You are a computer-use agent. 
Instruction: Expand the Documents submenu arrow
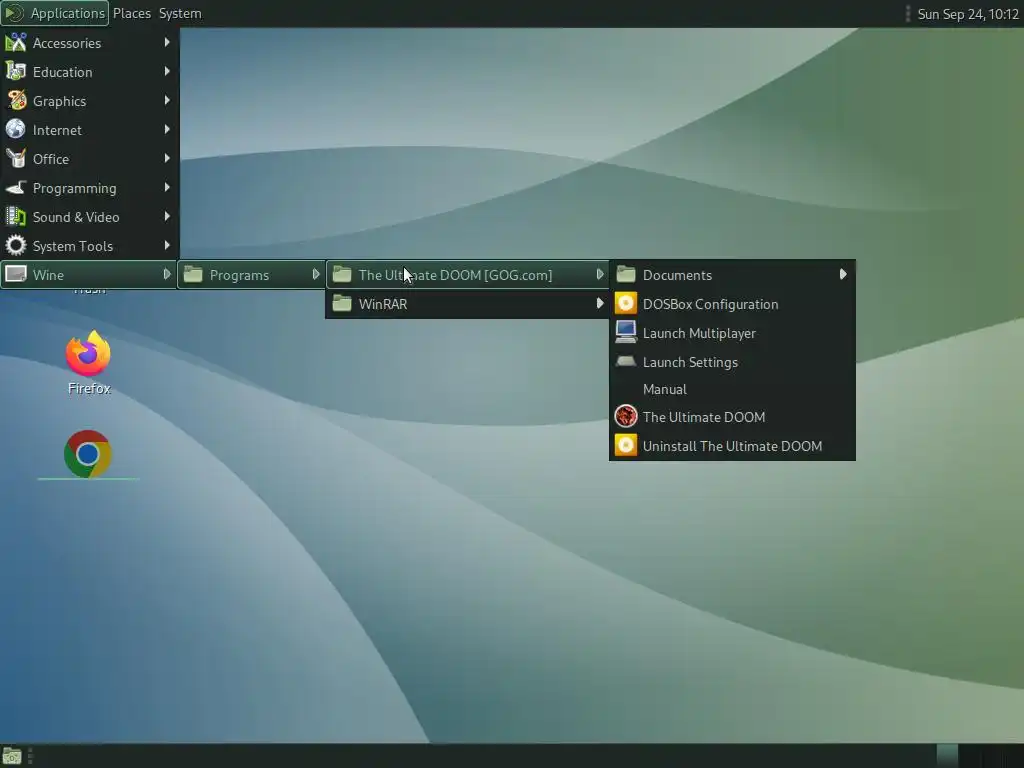pyautogui.click(x=843, y=274)
